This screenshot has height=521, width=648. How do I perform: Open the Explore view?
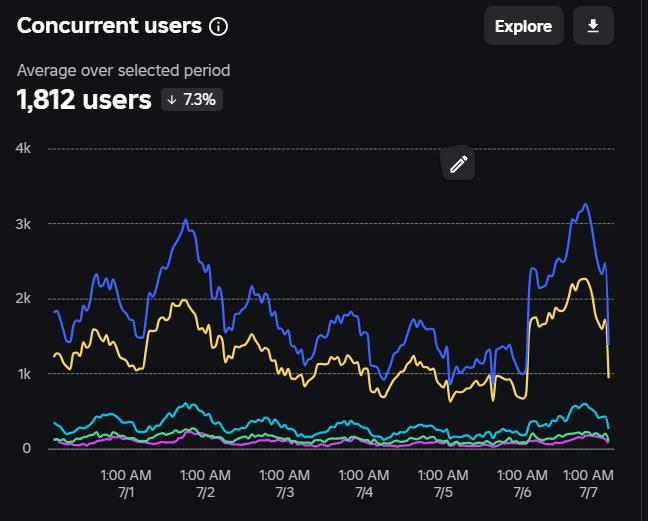[x=523, y=26]
